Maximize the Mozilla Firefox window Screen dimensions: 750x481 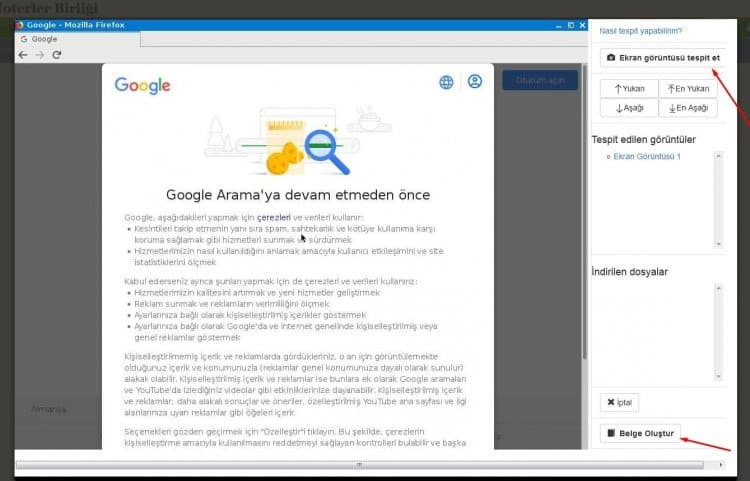[571, 25]
